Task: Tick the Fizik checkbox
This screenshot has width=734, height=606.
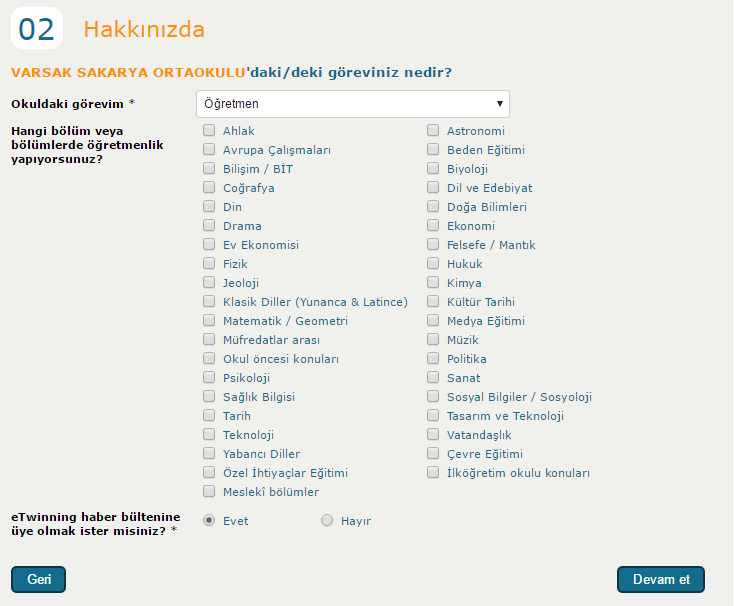Action: (x=209, y=264)
